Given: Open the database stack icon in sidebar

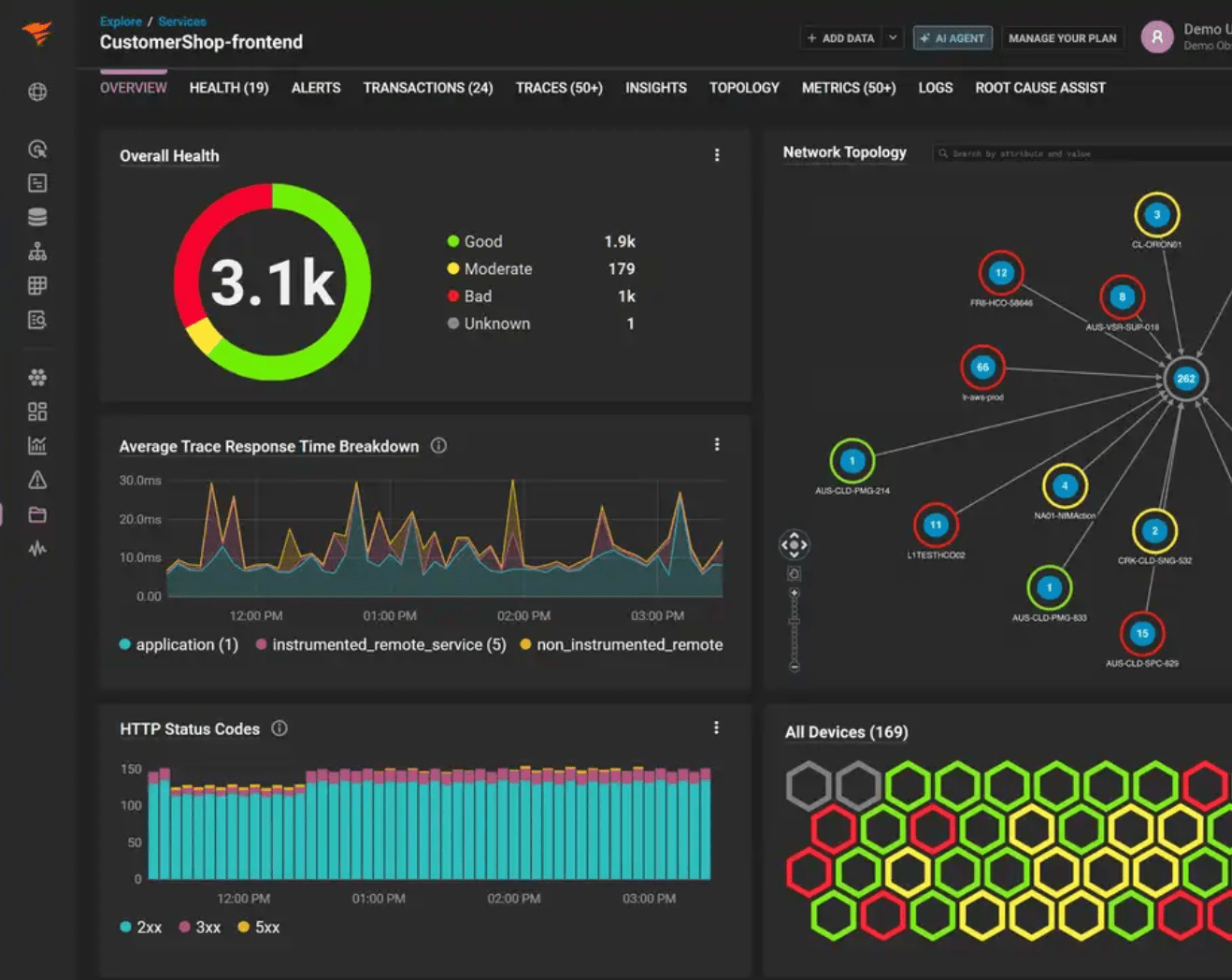Looking at the screenshot, I should click(37, 217).
